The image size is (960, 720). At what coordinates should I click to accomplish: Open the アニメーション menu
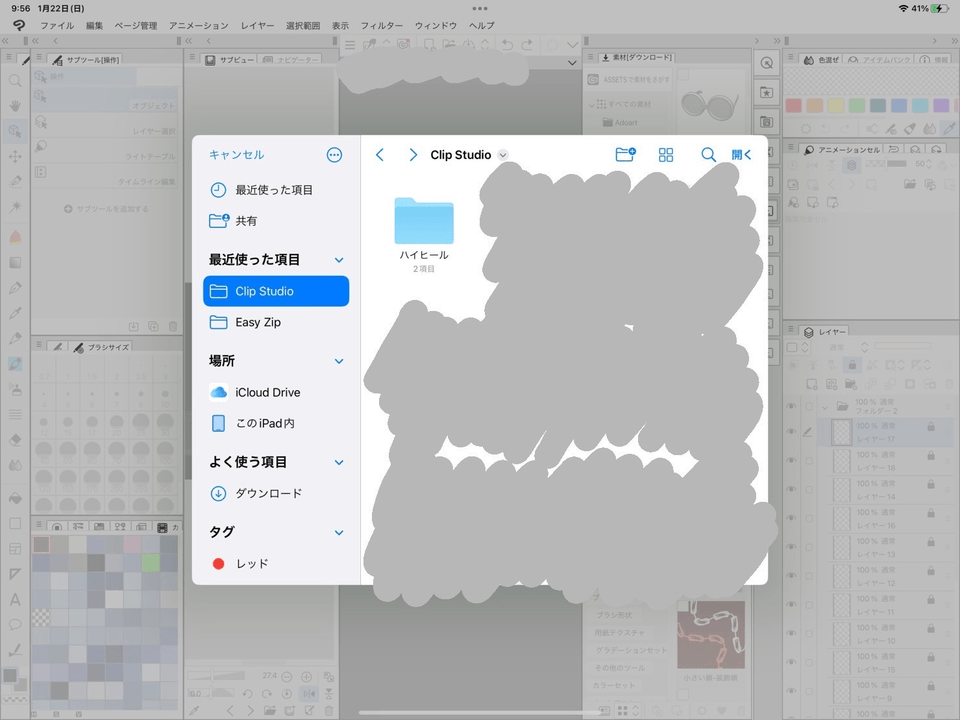198,26
